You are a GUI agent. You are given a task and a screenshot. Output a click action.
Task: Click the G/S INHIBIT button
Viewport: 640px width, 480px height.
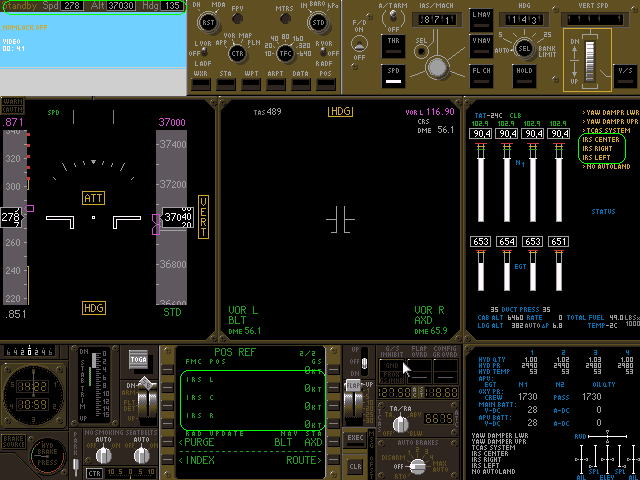point(392,370)
